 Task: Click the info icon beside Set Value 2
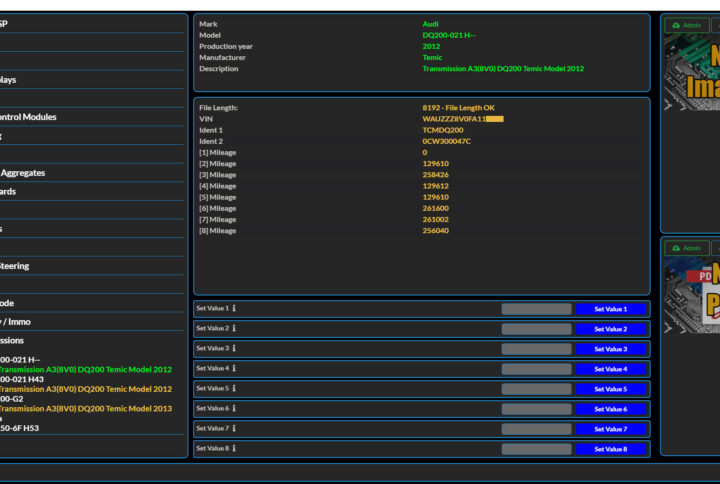coord(234,329)
